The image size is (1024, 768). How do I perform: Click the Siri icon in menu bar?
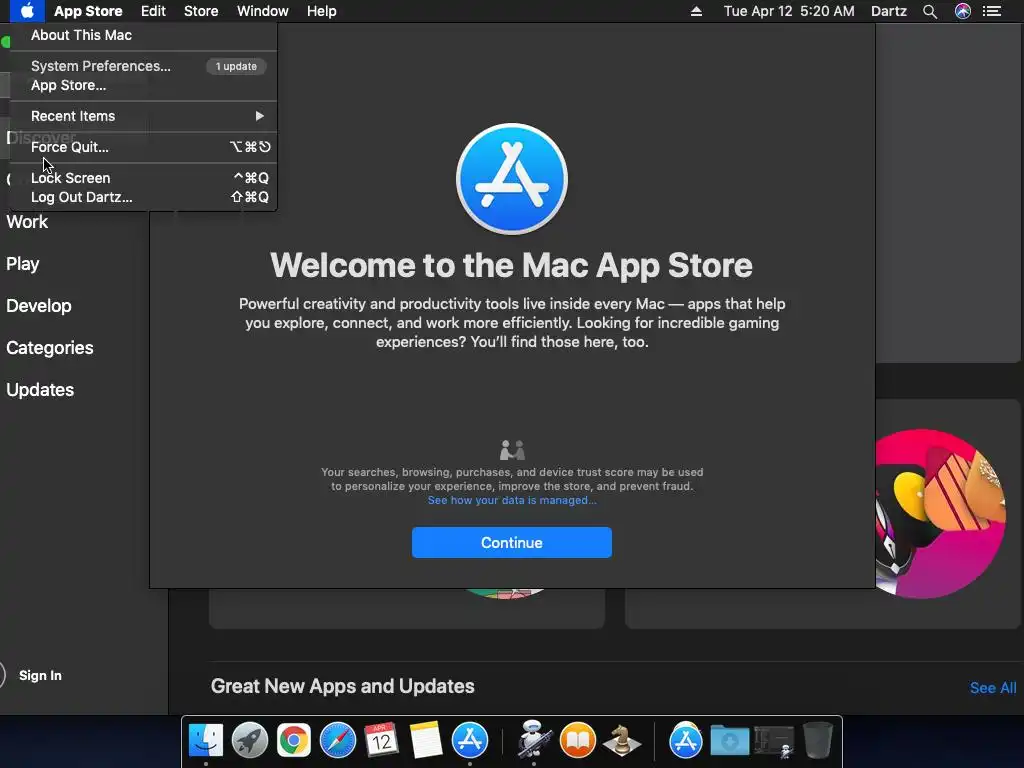[963, 11]
